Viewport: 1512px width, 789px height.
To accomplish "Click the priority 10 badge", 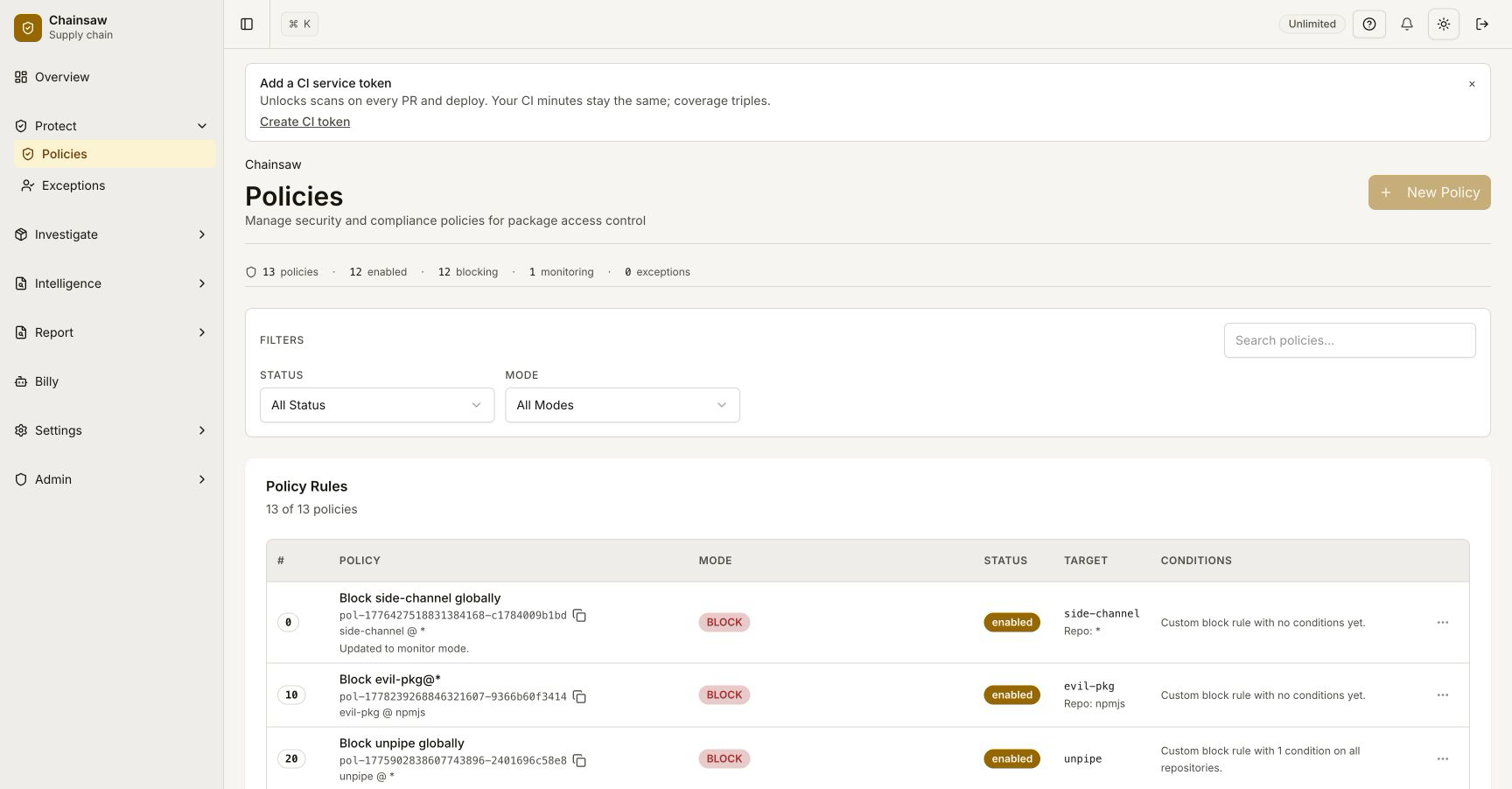I will (291, 695).
